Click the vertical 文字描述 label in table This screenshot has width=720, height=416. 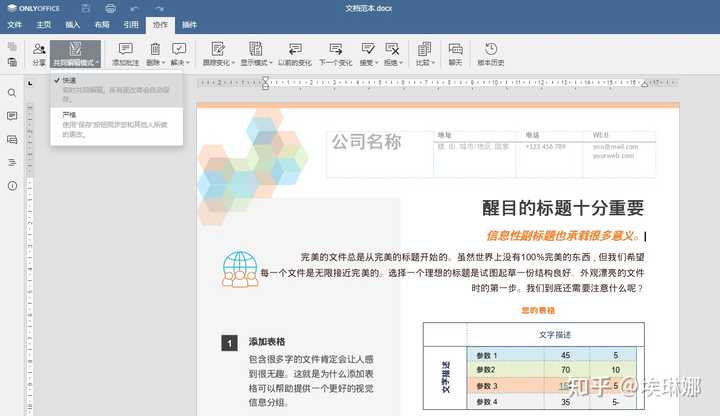(445, 377)
